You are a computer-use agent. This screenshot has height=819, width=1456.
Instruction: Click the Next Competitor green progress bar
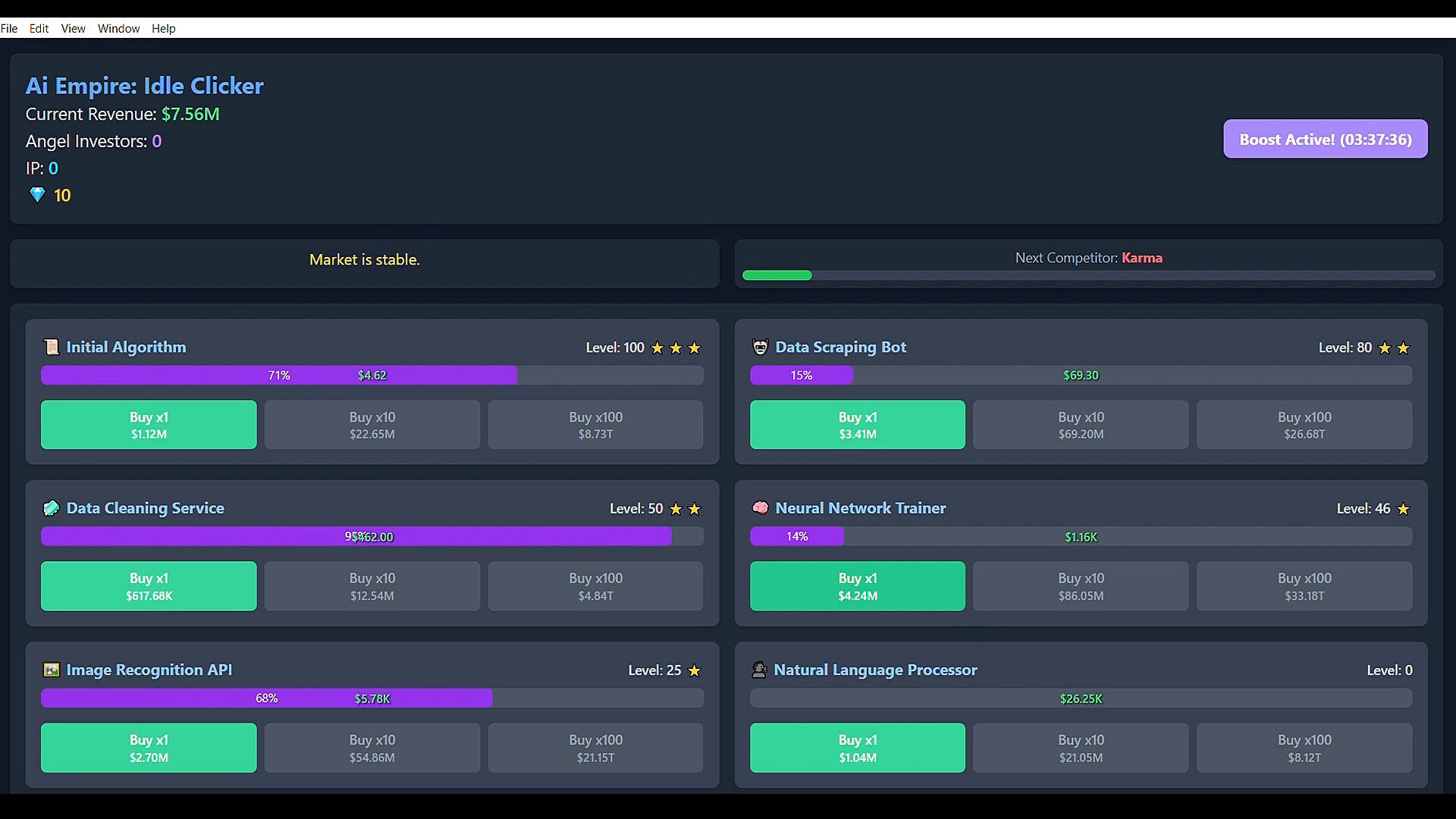777,275
